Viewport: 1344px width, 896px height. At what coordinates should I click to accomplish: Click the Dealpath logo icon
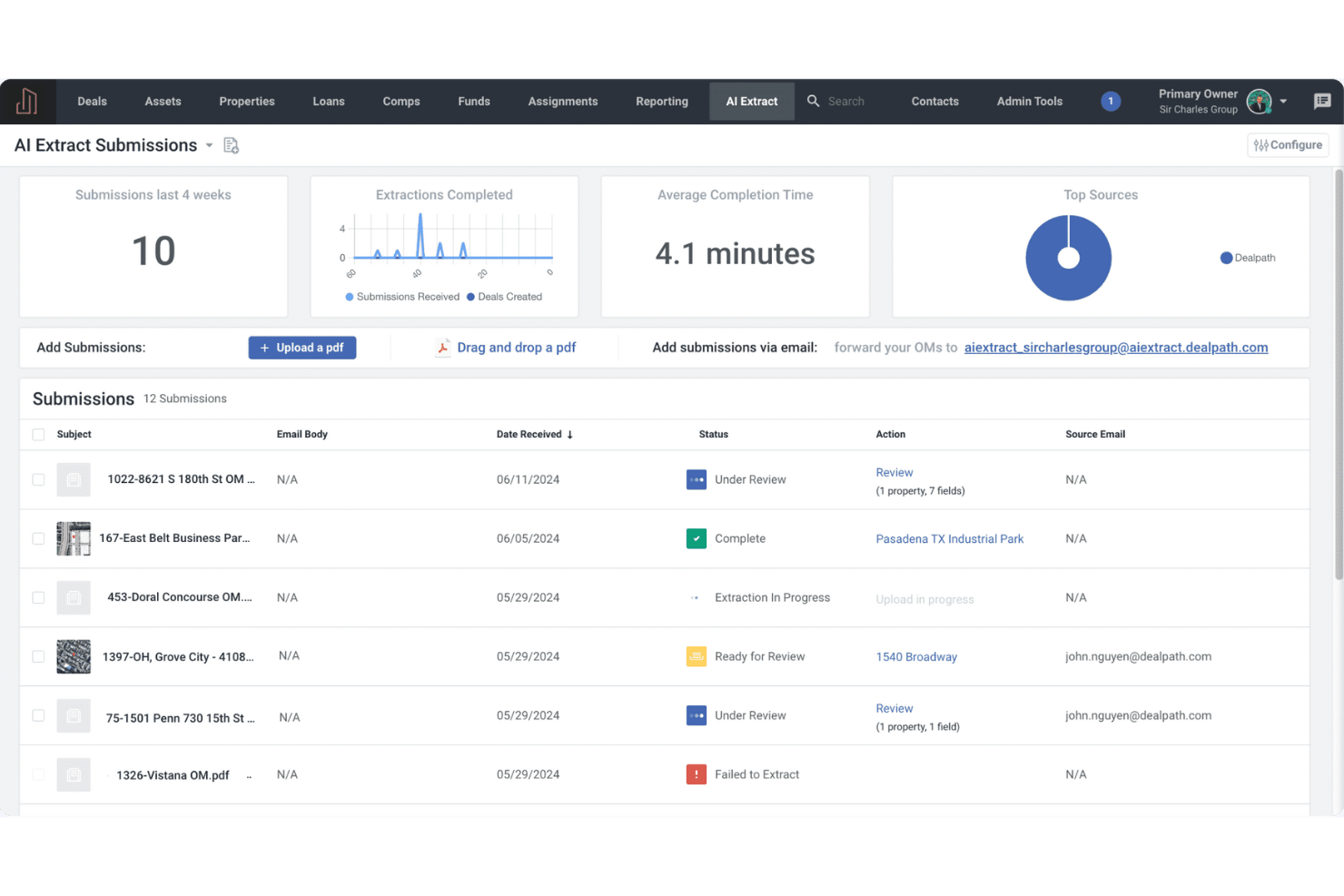(x=26, y=101)
